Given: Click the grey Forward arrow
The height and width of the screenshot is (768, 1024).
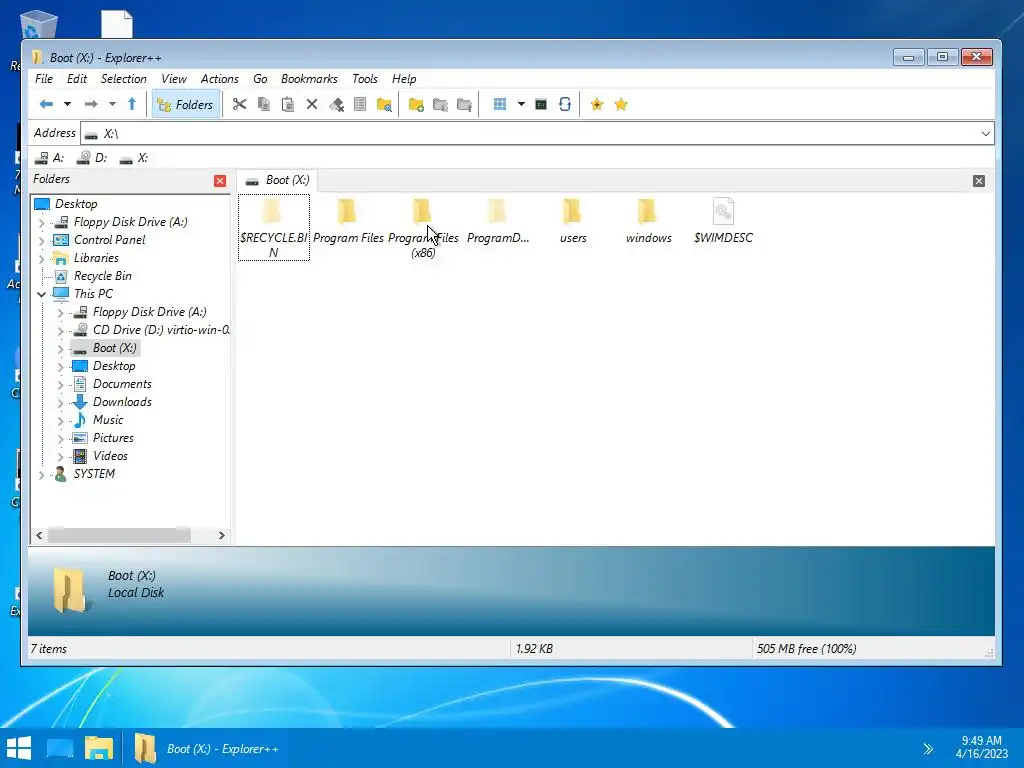Looking at the screenshot, I should coord(91,104).
